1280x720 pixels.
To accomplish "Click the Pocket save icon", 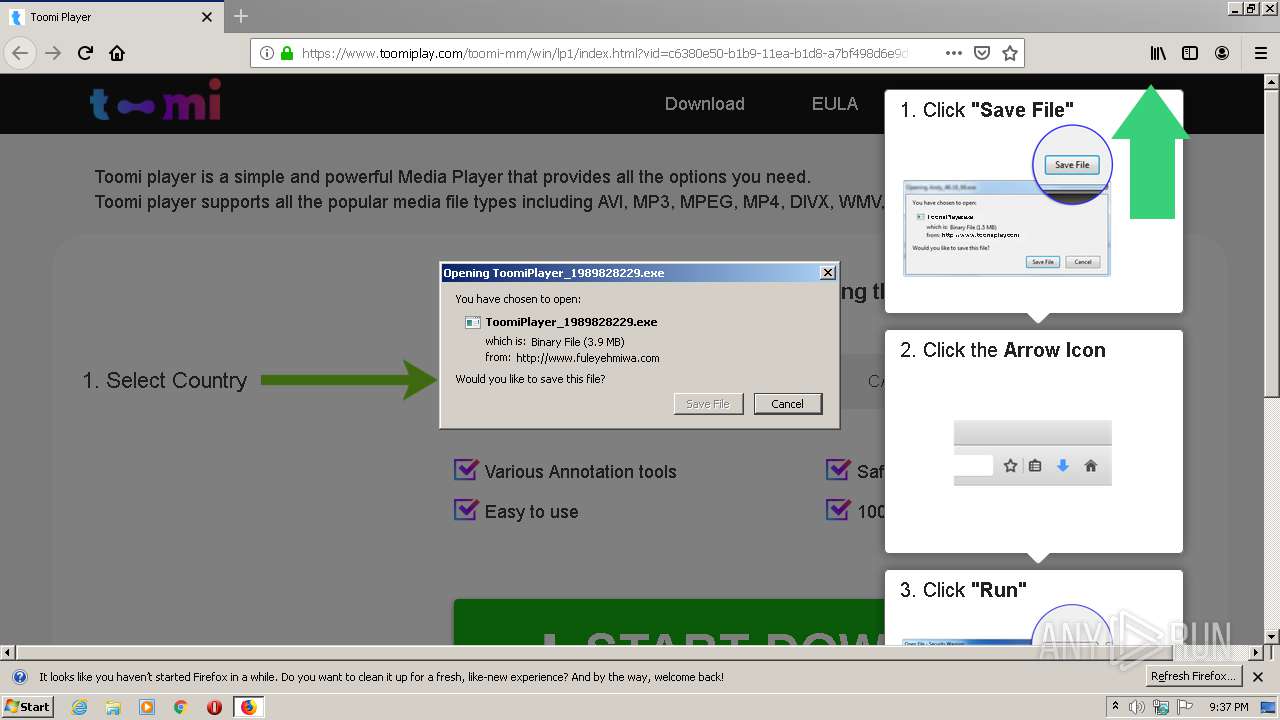I will 982,53.
